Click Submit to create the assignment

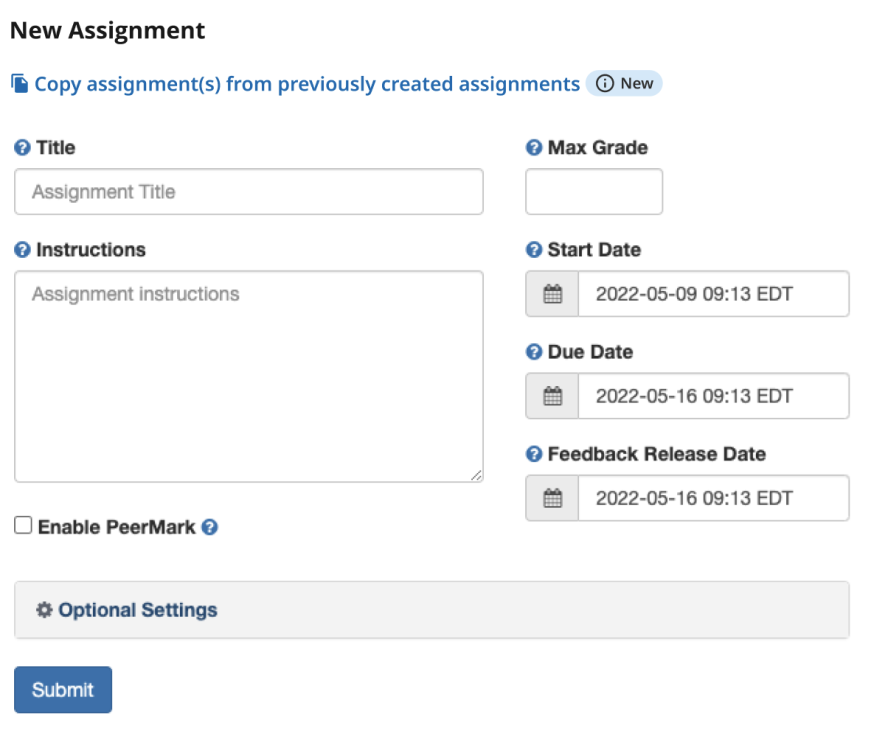[x=62, y=689]
